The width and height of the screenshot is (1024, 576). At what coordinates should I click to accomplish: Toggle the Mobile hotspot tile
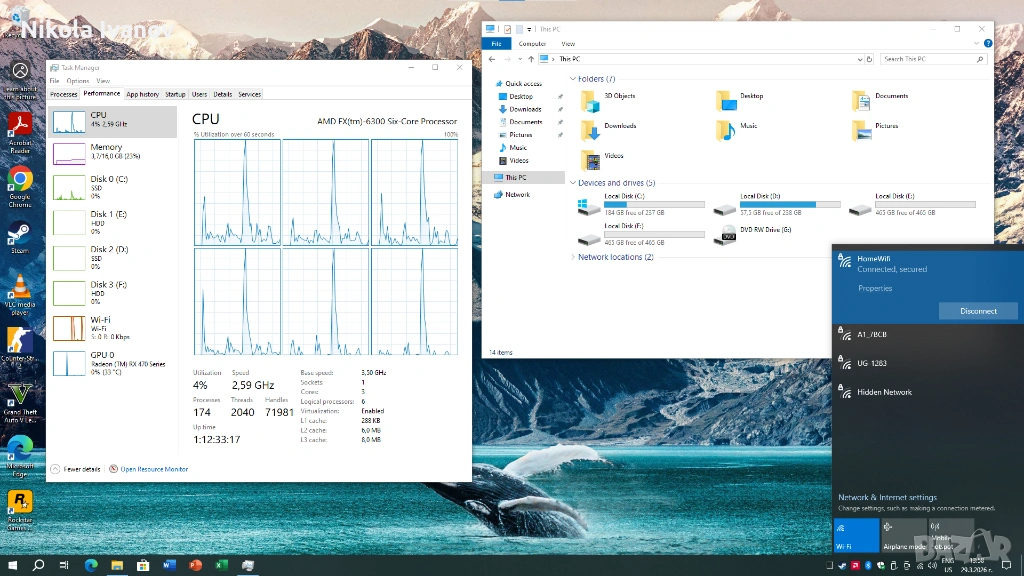(950, 535)
